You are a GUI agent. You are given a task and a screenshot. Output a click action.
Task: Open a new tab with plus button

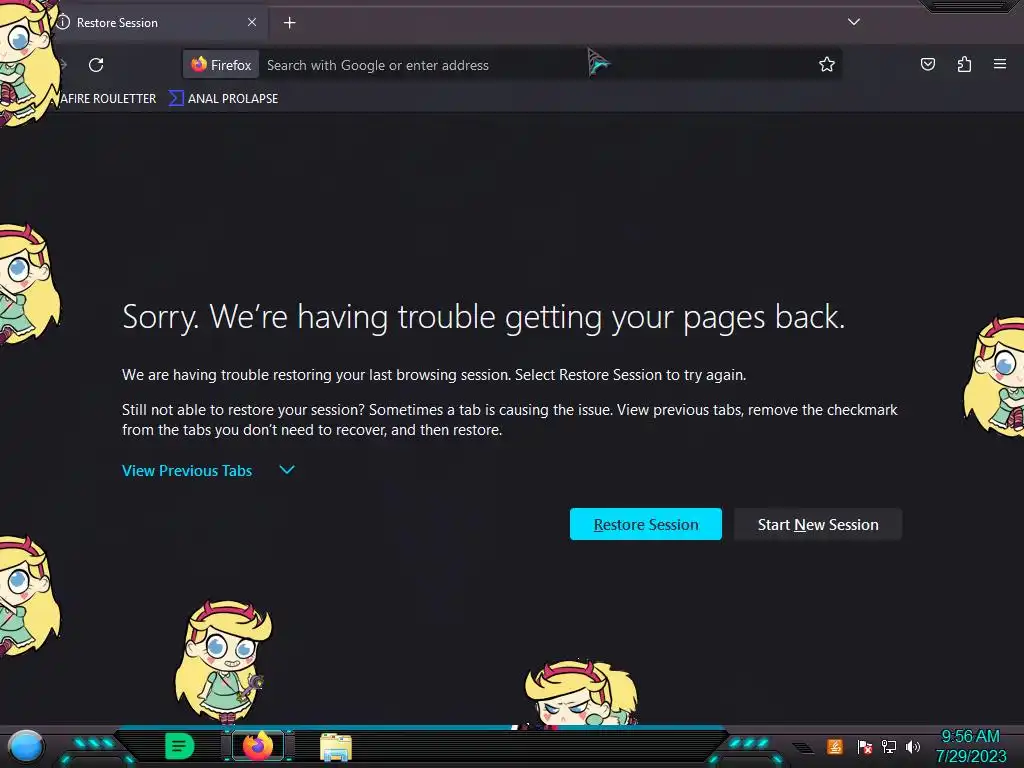point(289,23)
